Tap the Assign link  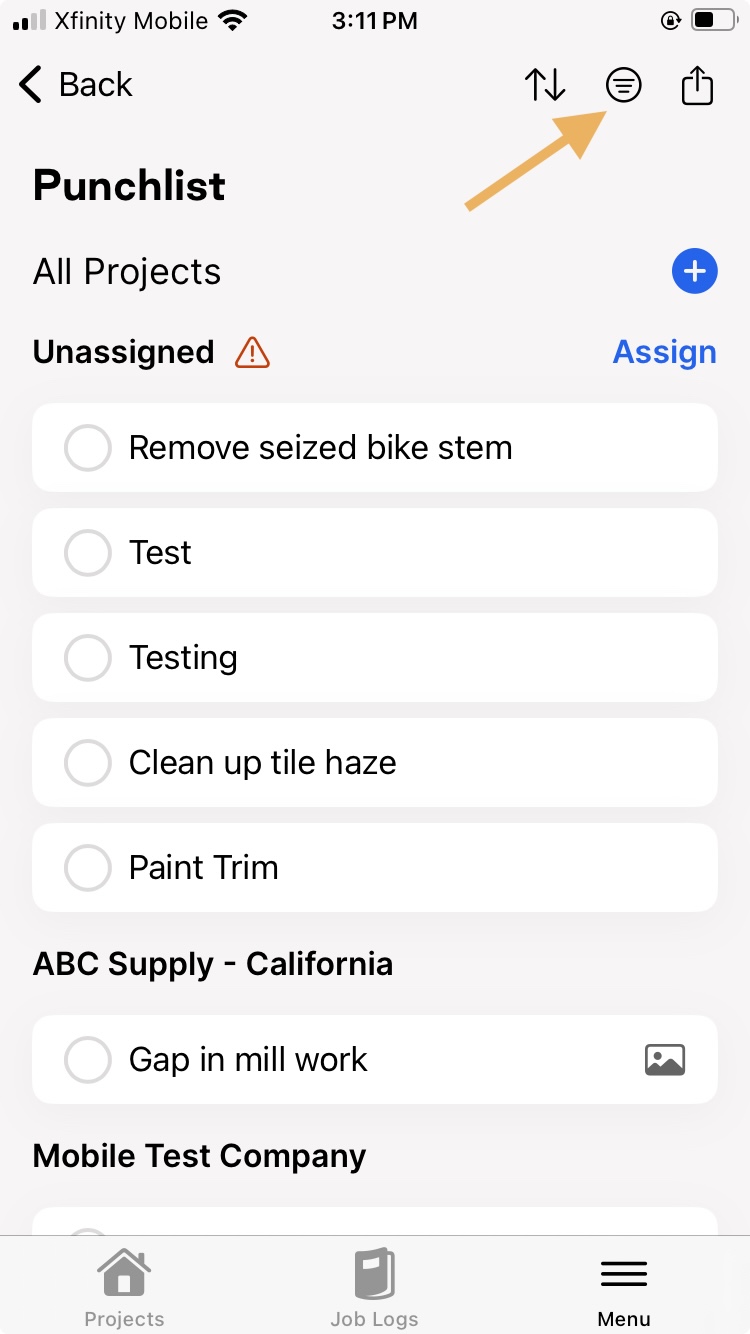click(x=664, y=352)
